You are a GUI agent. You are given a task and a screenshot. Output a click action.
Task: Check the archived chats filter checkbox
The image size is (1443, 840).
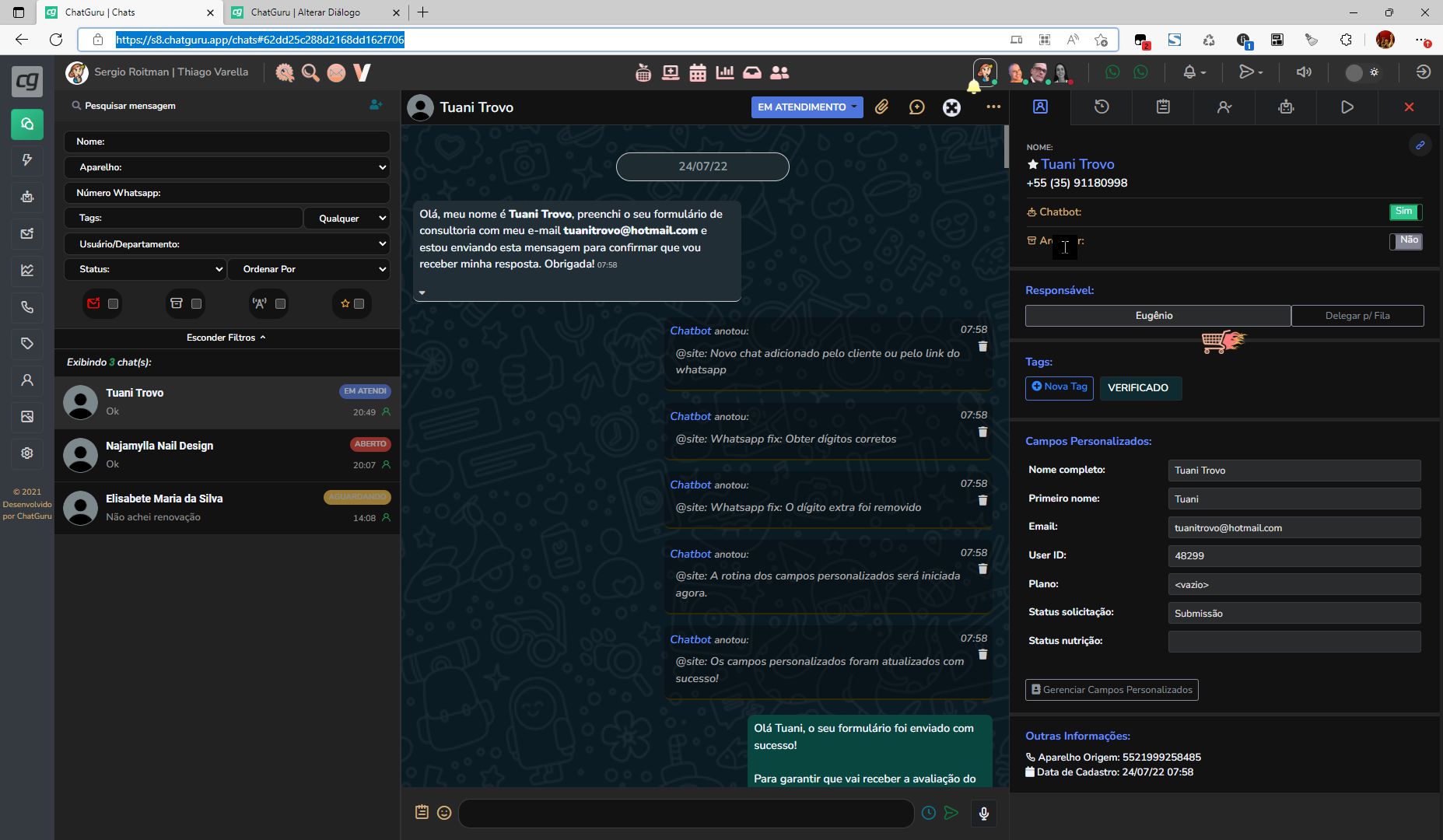pyautogui.click(x=197, y=304)
